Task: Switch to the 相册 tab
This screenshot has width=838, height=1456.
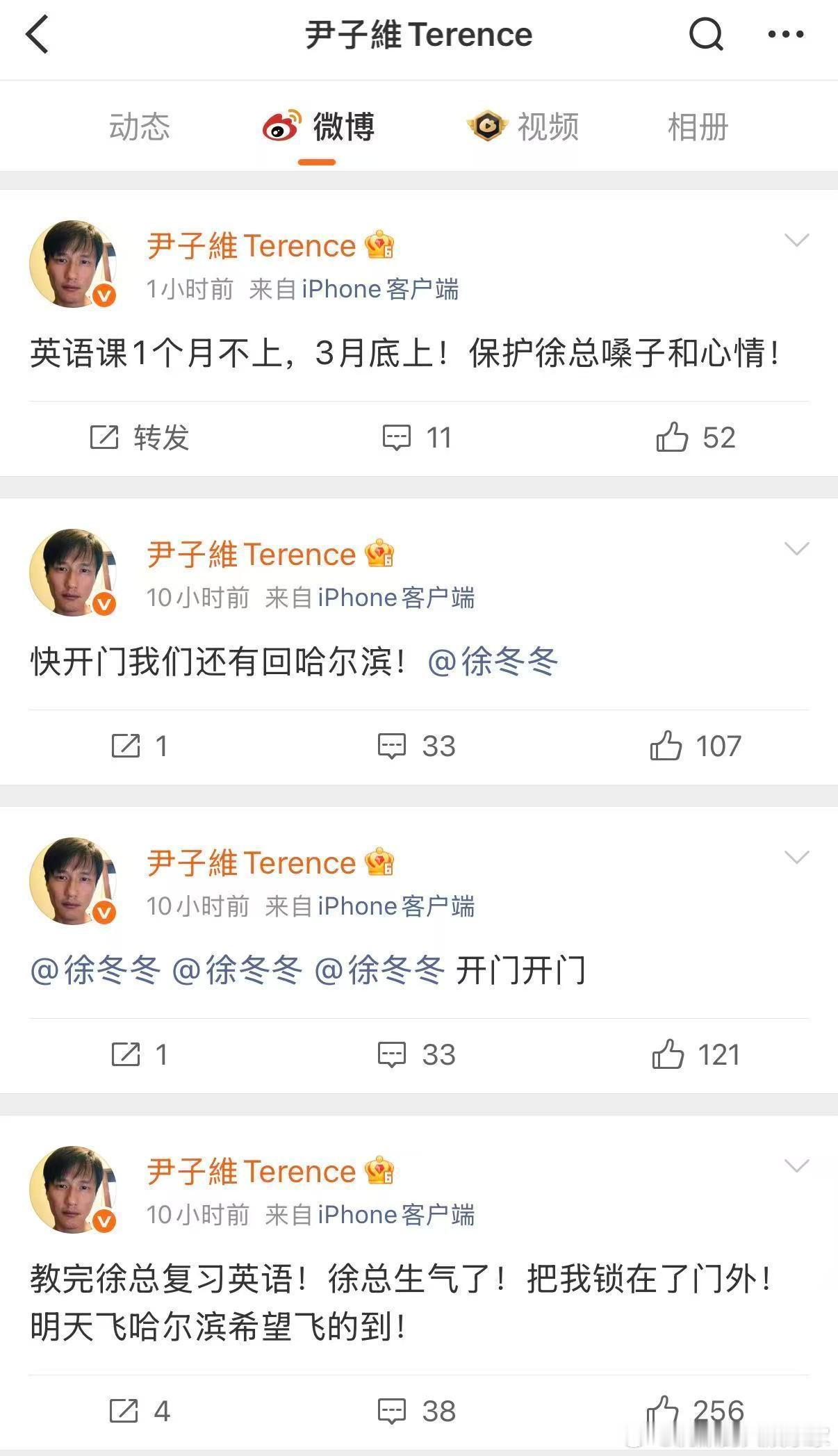Action: pos(697,126)
